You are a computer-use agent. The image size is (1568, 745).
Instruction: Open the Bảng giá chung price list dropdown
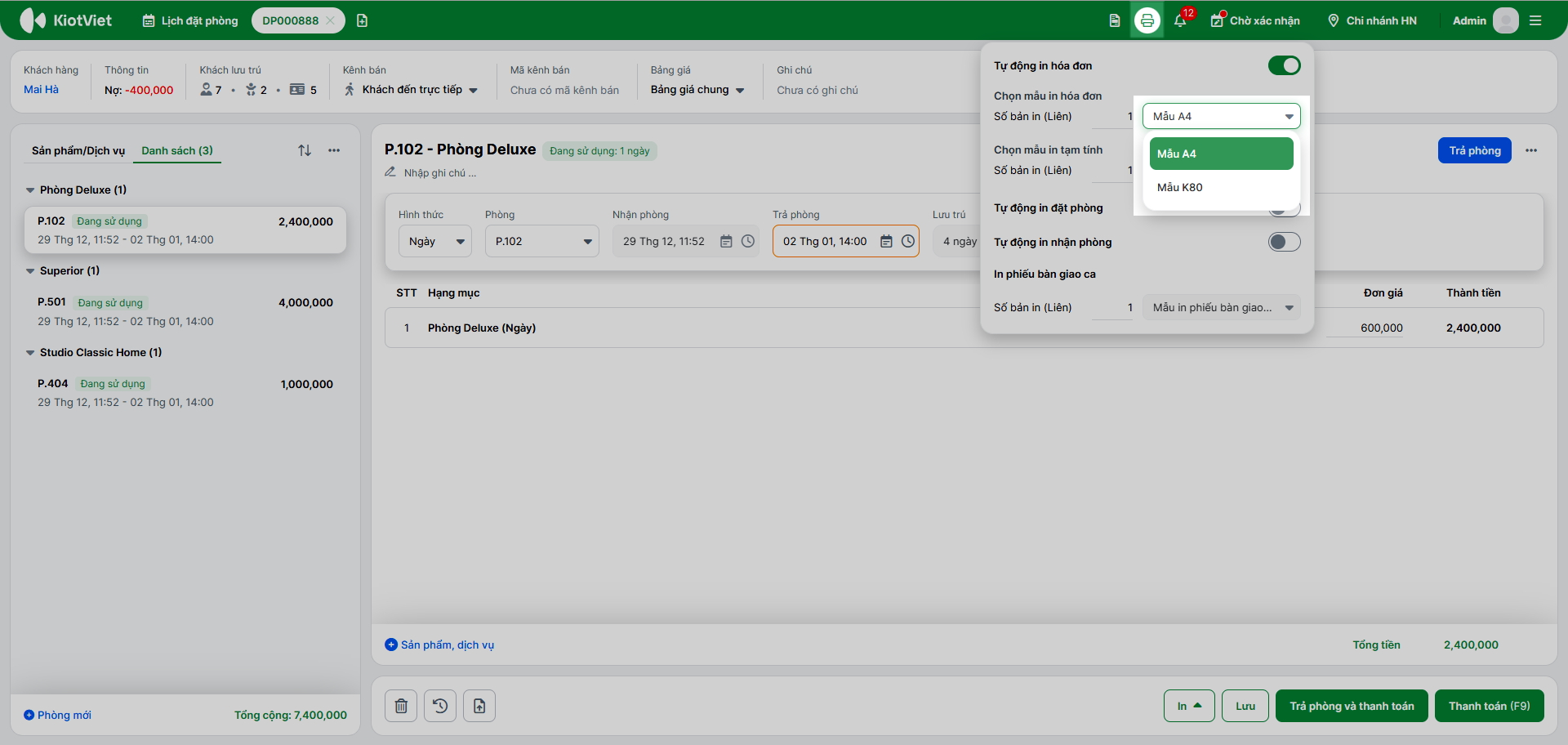[x=697, y=90]
